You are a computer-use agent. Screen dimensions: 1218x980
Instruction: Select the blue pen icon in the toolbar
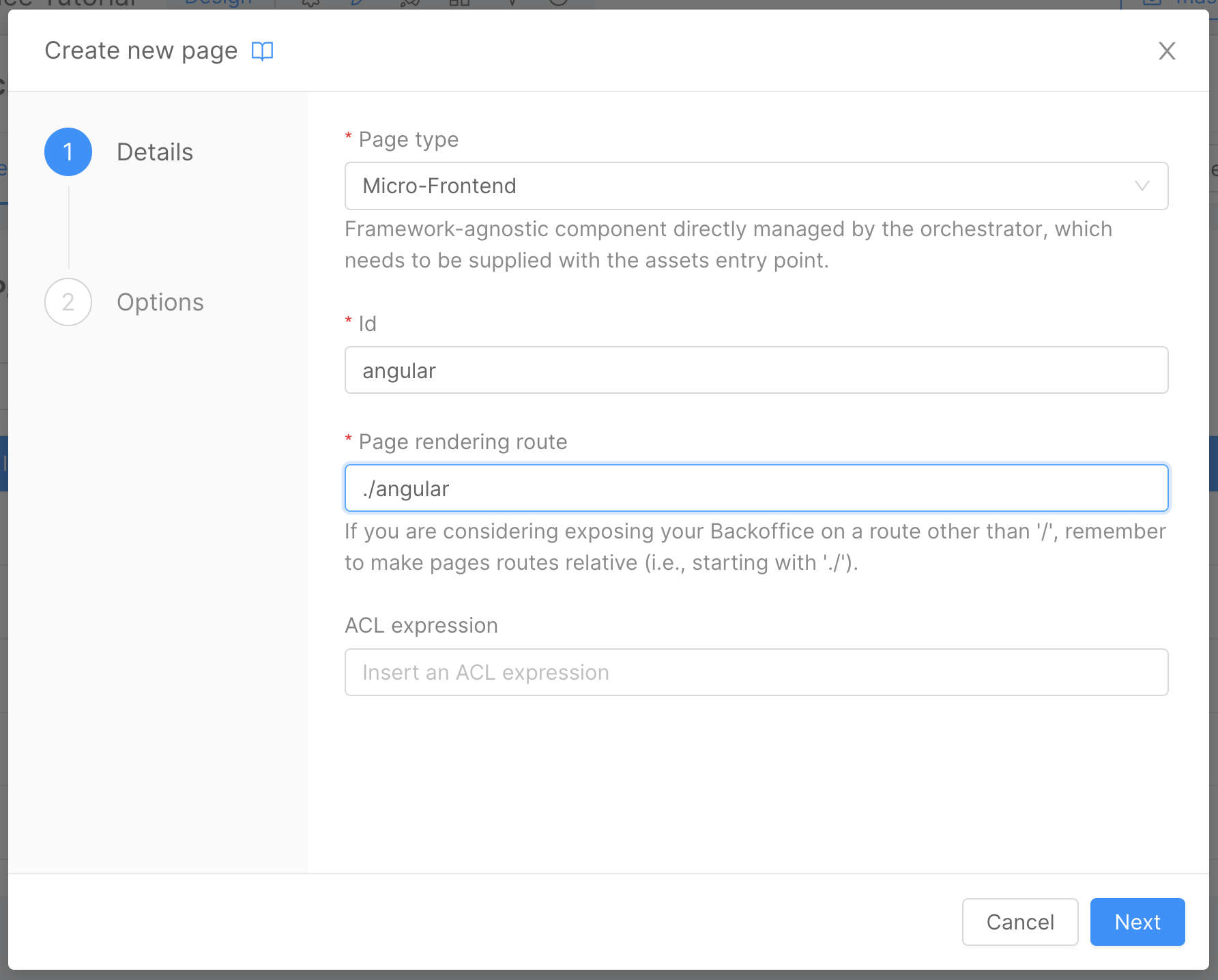(x=355, y=3)
